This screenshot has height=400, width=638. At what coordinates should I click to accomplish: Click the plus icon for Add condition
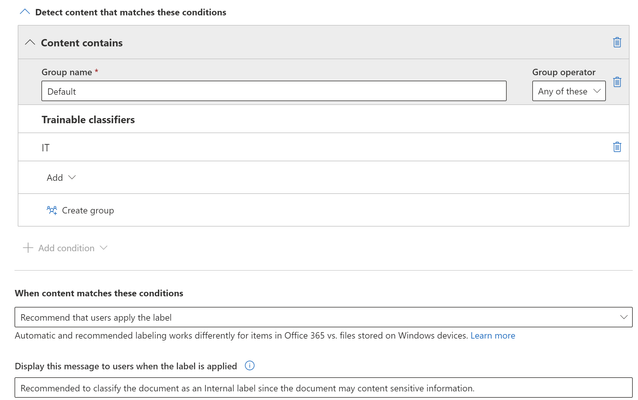coord(28,248)
